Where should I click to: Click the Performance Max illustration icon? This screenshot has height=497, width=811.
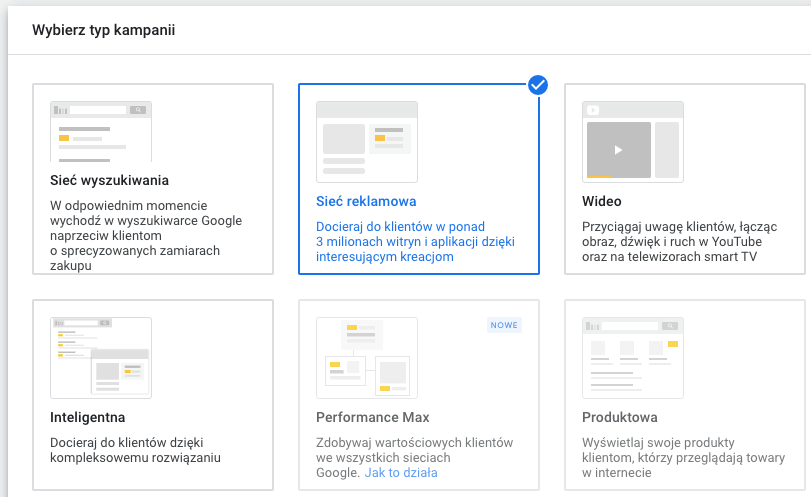coord(367,358)
